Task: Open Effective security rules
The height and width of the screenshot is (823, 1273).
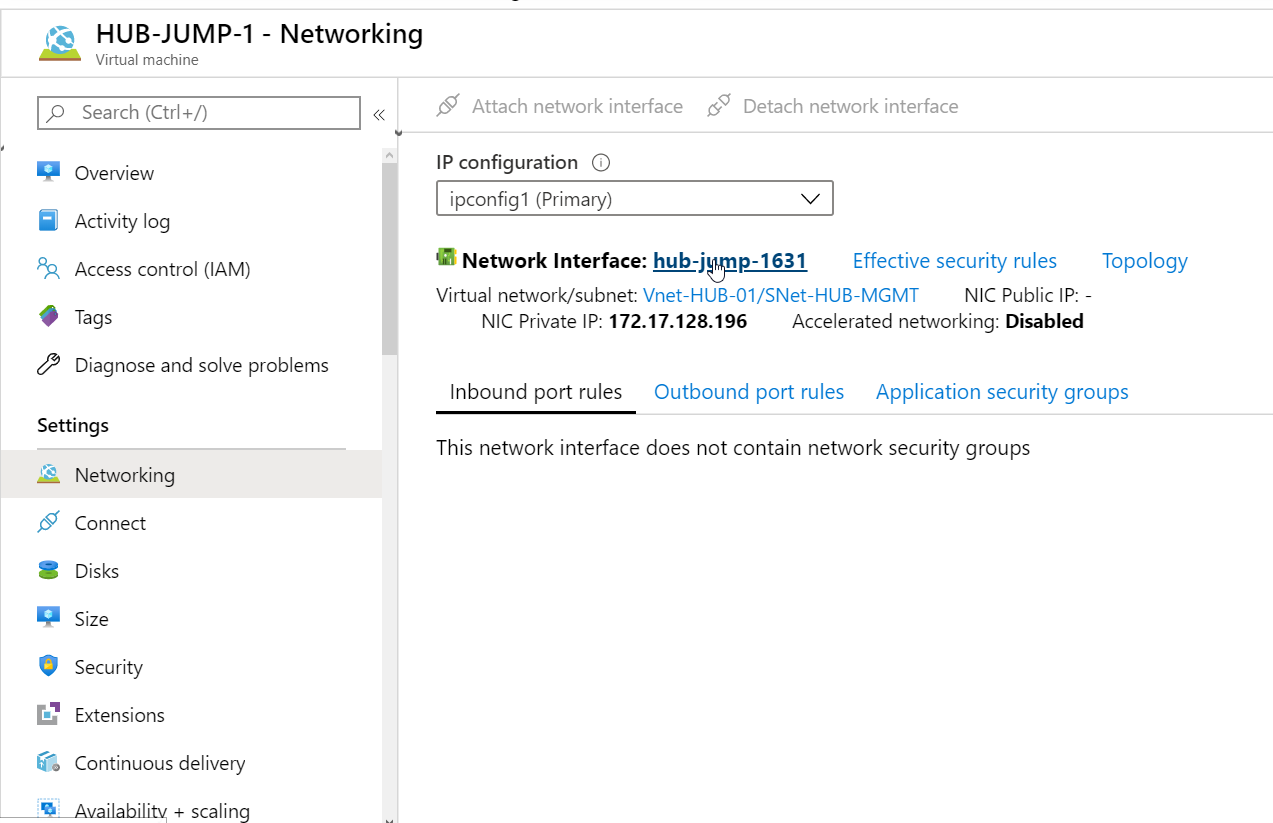Action: click(954, 261)
